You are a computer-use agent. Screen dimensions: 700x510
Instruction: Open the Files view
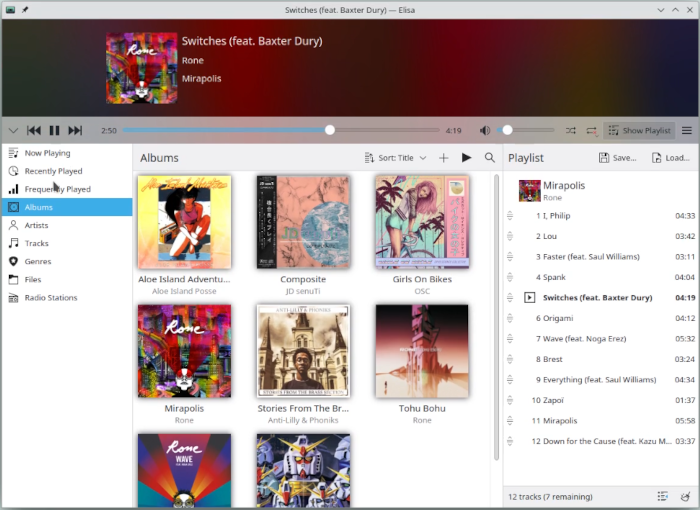pyautogui.click(x=67, y=280)
